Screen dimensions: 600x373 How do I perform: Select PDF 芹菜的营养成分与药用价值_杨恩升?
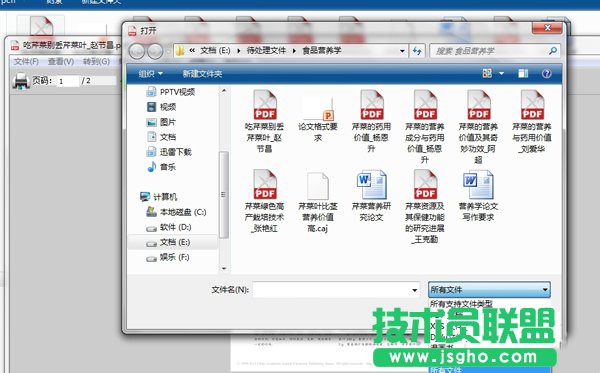pos(425,127)
